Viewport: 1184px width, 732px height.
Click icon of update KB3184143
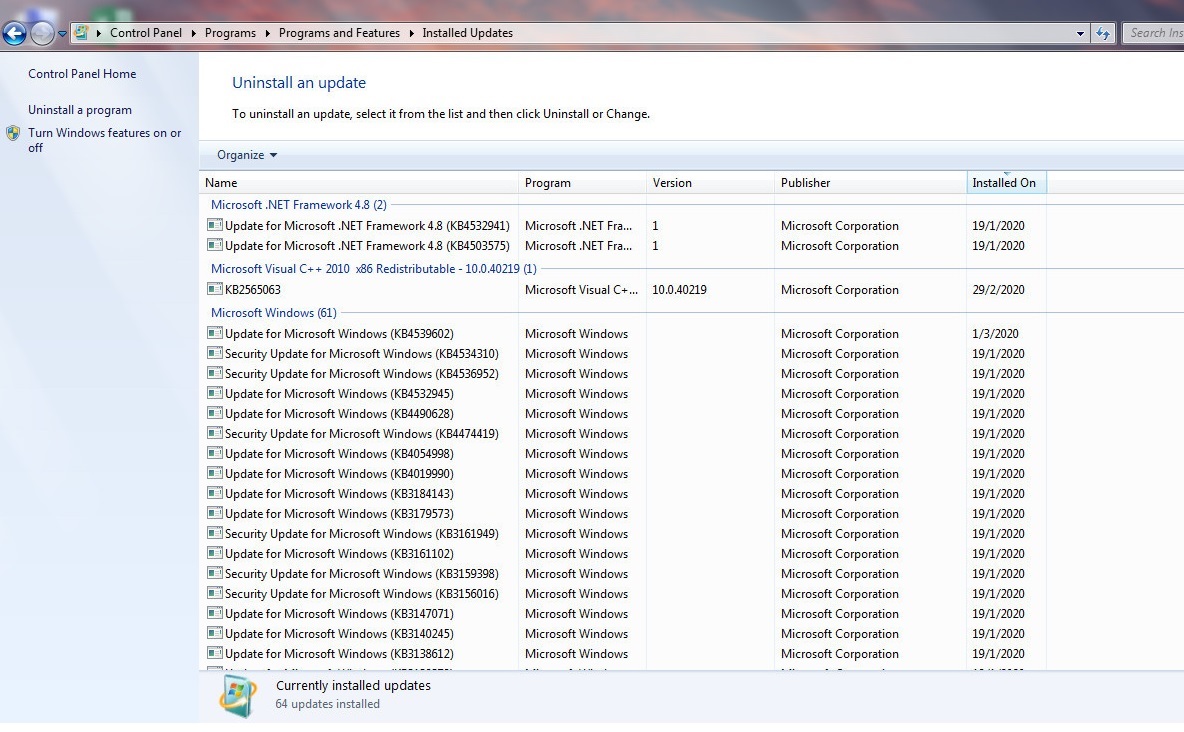pos(214,493)
